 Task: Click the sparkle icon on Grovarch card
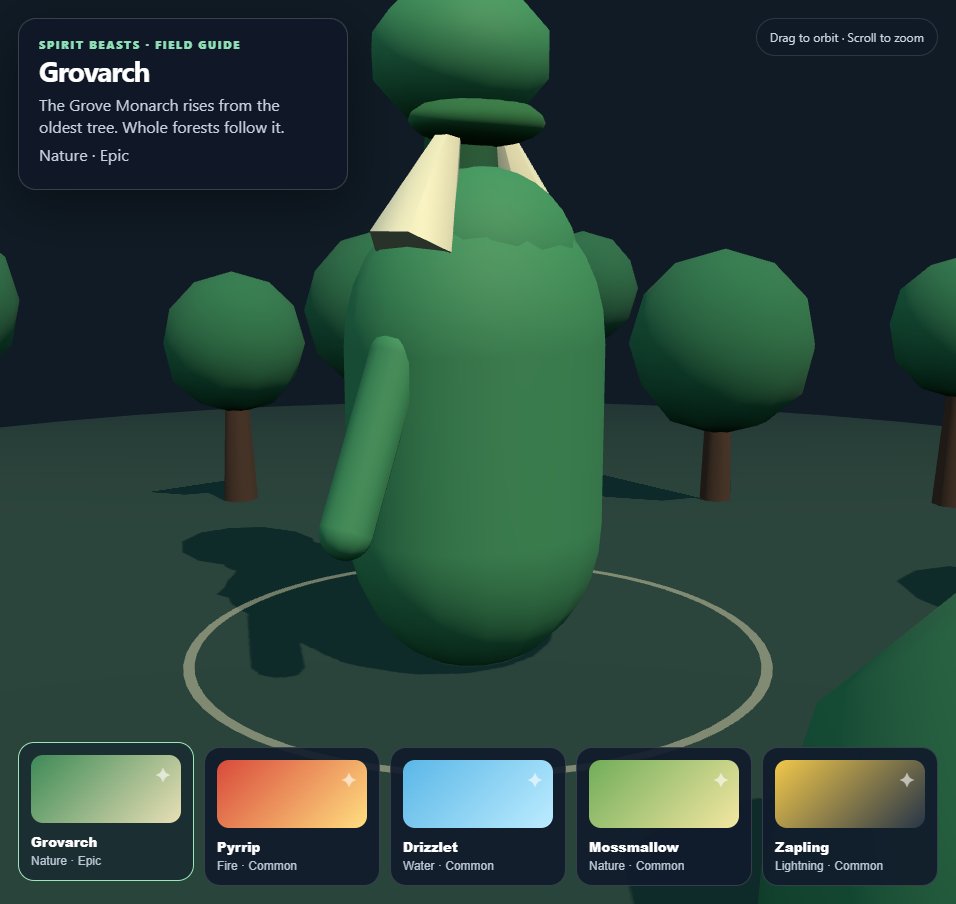coord(163,775)
